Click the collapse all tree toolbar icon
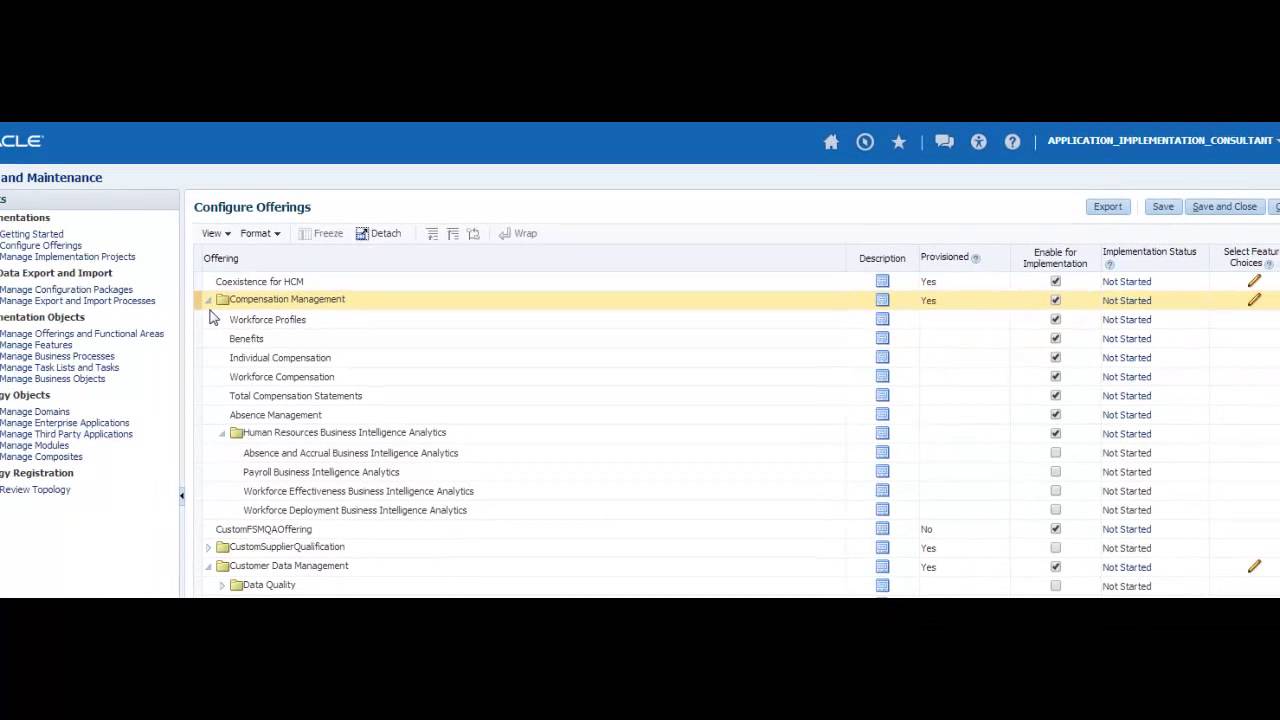This screenshot has height=720, width=1280. 453,233
